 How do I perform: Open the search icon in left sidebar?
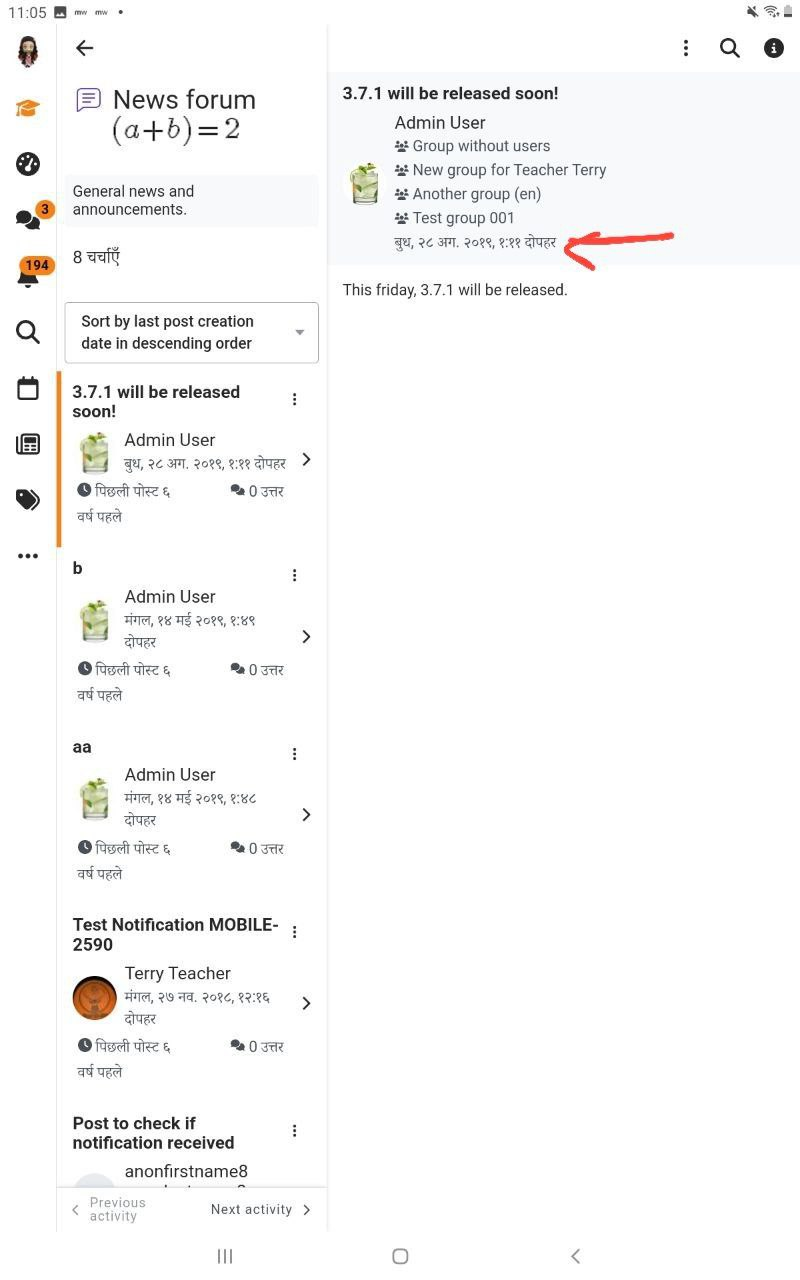(28, 332)
